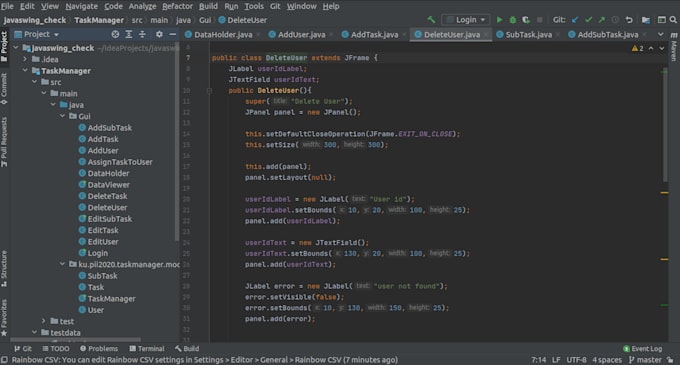Click the 4 spaces indent setting
This screenshot has width=680, height=365.
coord(607,360)
